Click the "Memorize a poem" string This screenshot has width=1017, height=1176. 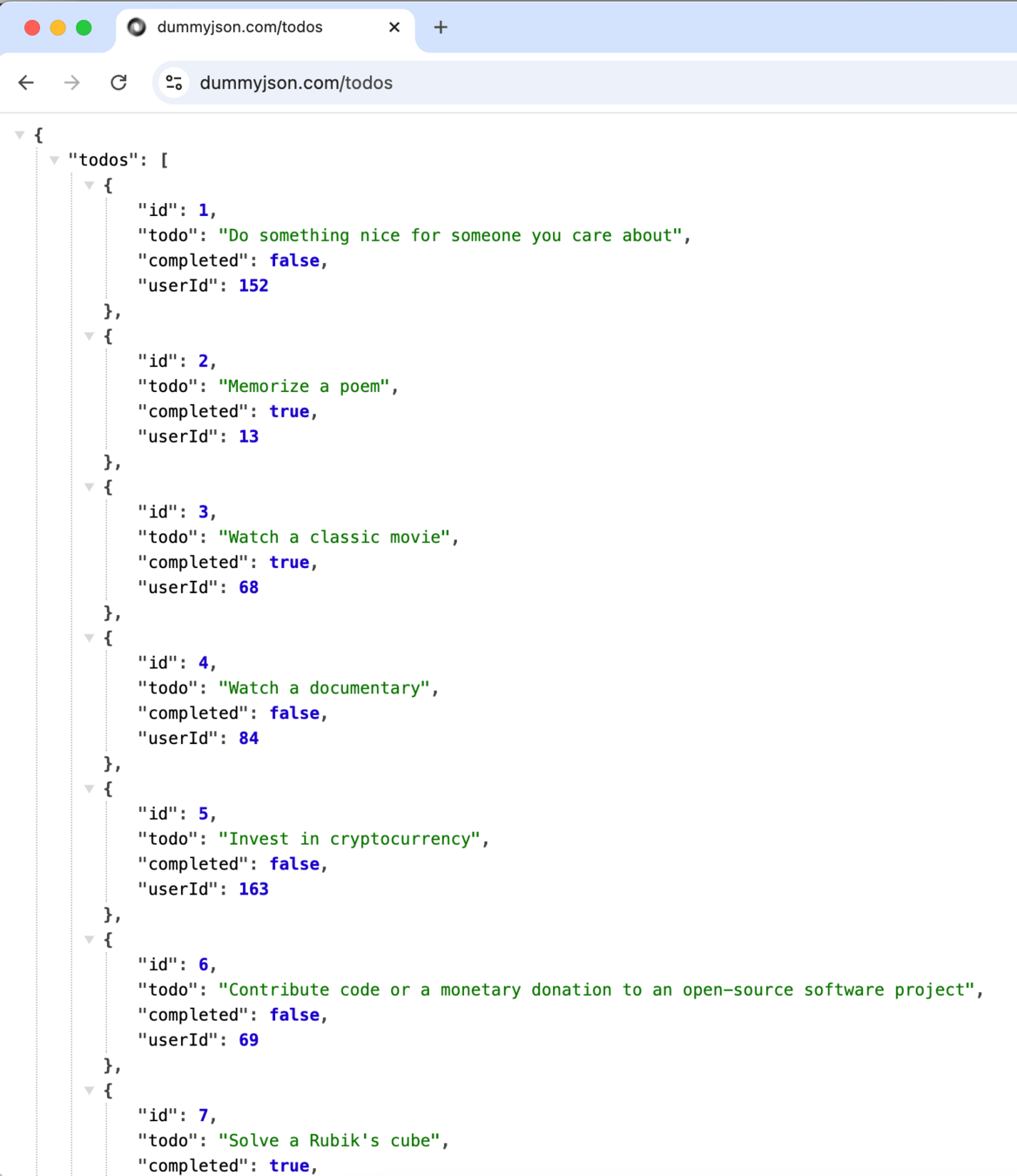pyautogui.click(x=304, y=386)
